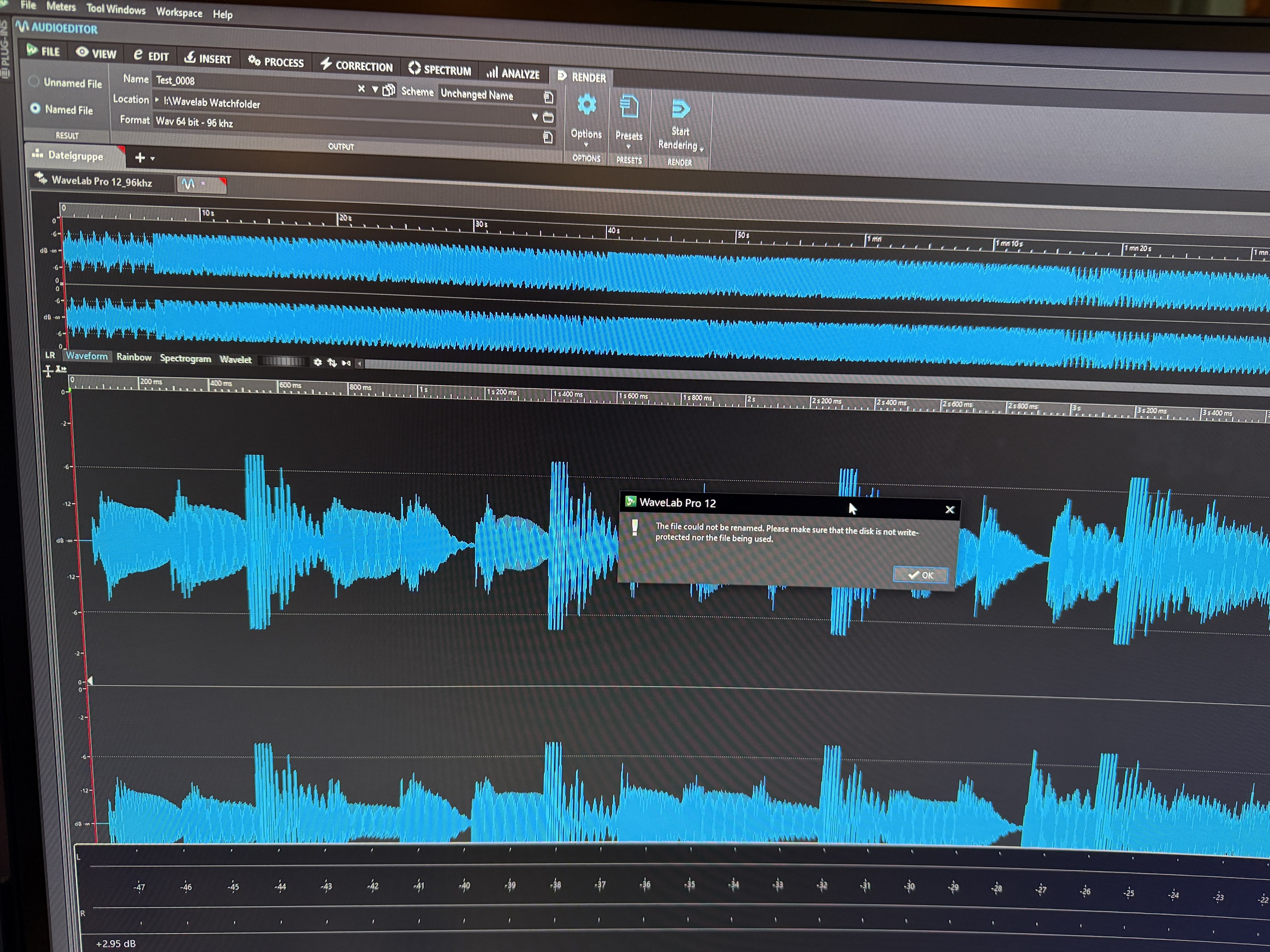Image resolution: width=1270 pixels, height=952 pixels.
Task: Open the Workspace menu
Action: click(179, 12)
